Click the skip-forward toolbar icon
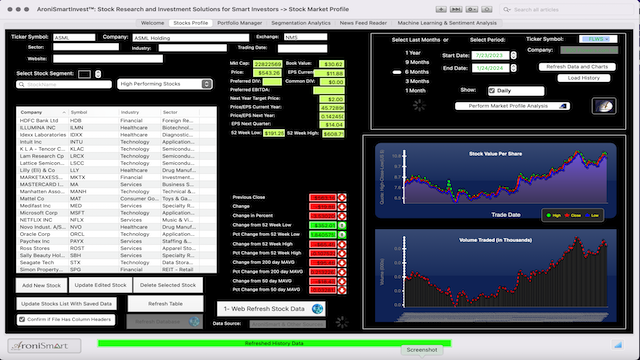This screenshot has height=360, width=640. click(456, 9)
